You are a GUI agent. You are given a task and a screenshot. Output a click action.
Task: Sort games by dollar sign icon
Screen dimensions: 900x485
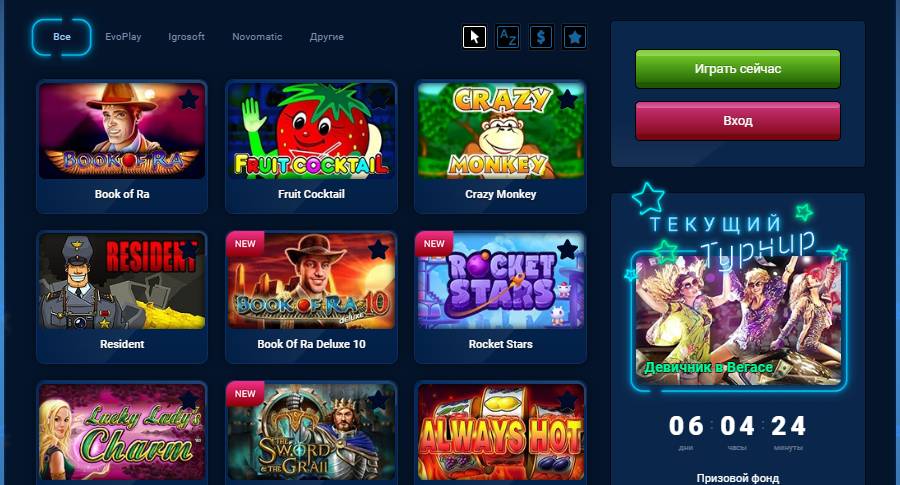[541, 37]
